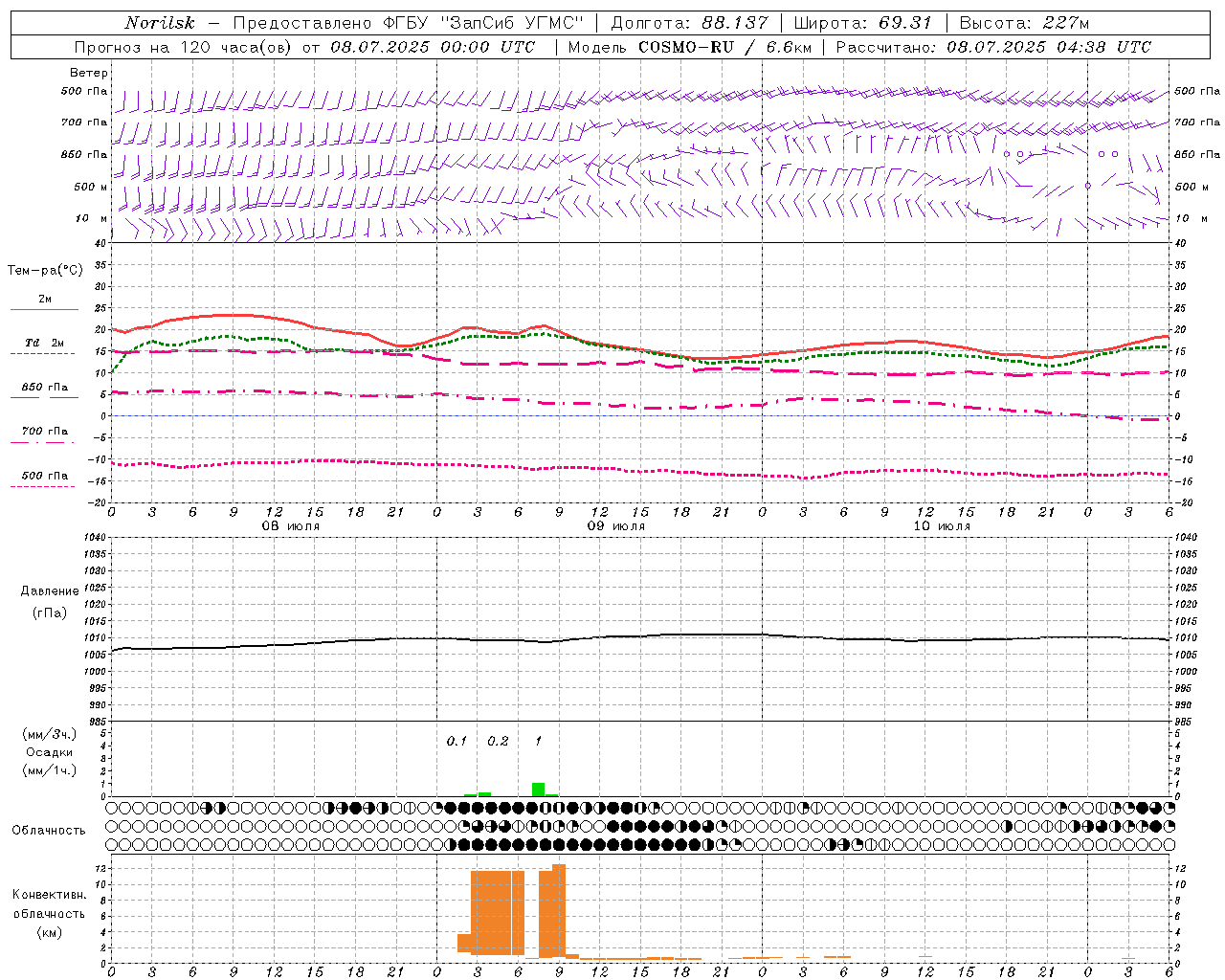Viewport: 1225px width, 980px height.
Task: Select the forecast start 08.07.2025 00:00 UTC
Action: [434, 47]
